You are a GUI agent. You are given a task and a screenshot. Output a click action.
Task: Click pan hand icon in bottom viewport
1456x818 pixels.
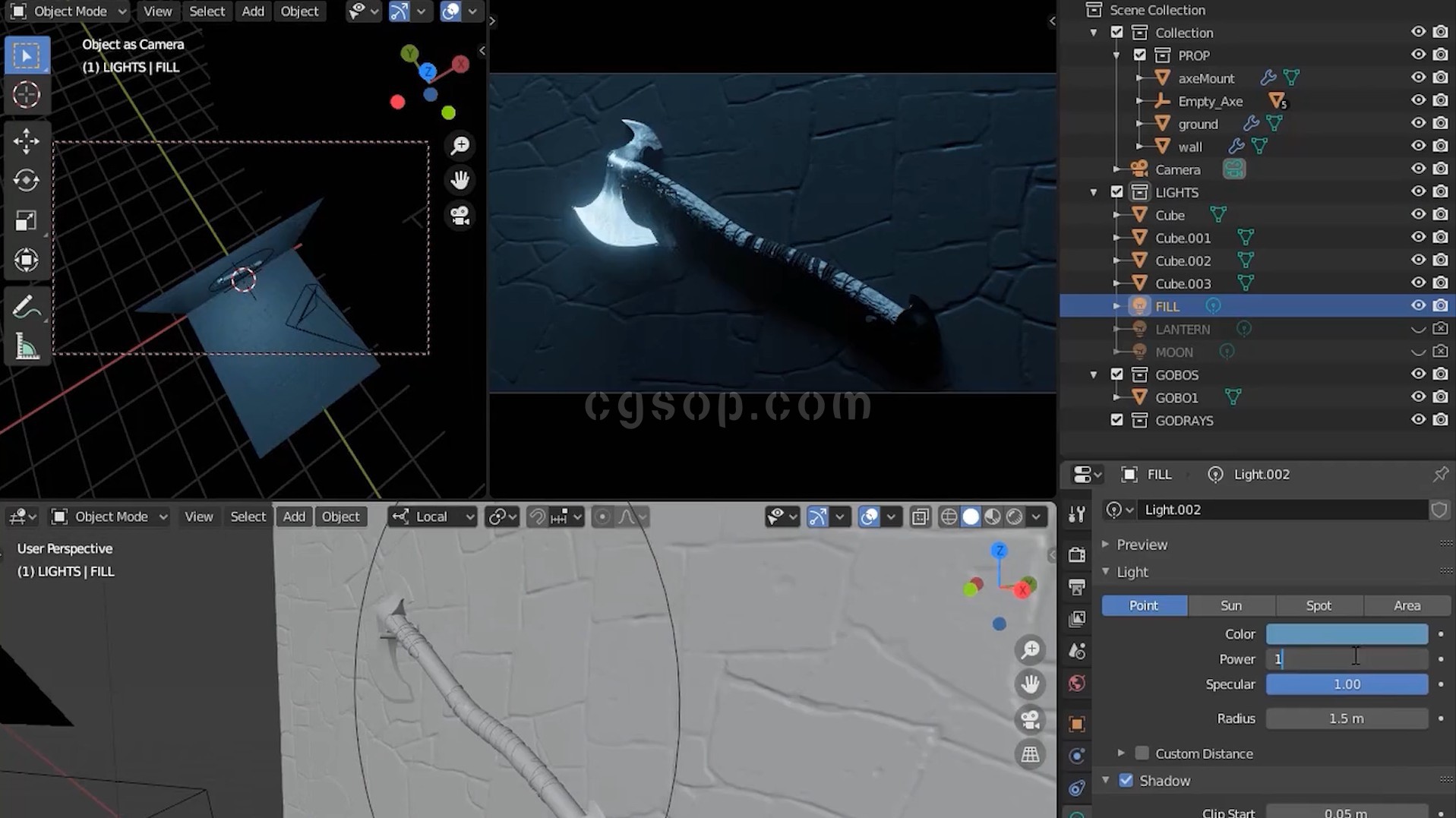tap(1030, 684)
